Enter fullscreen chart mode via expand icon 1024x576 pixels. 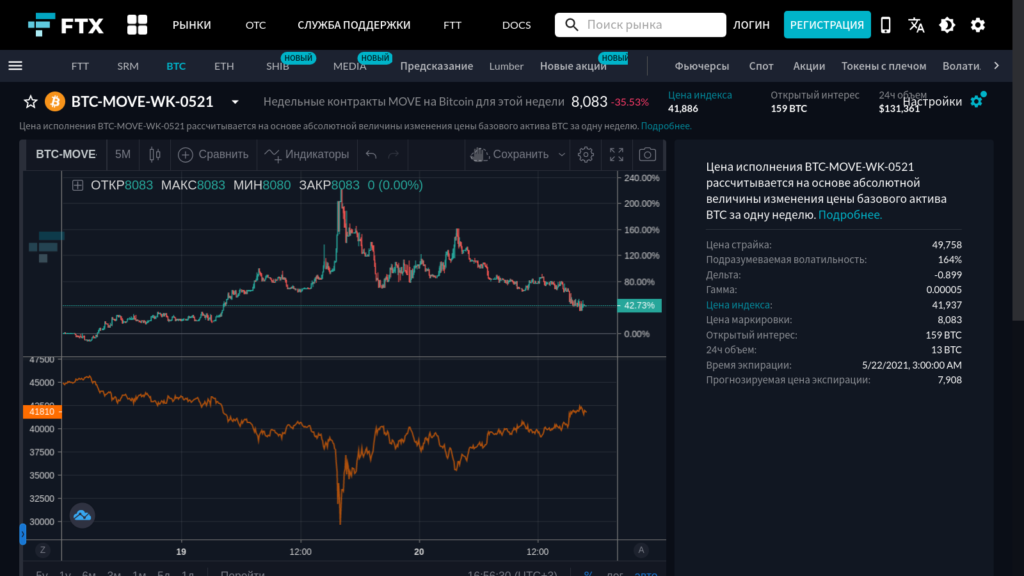pos(616,154)
